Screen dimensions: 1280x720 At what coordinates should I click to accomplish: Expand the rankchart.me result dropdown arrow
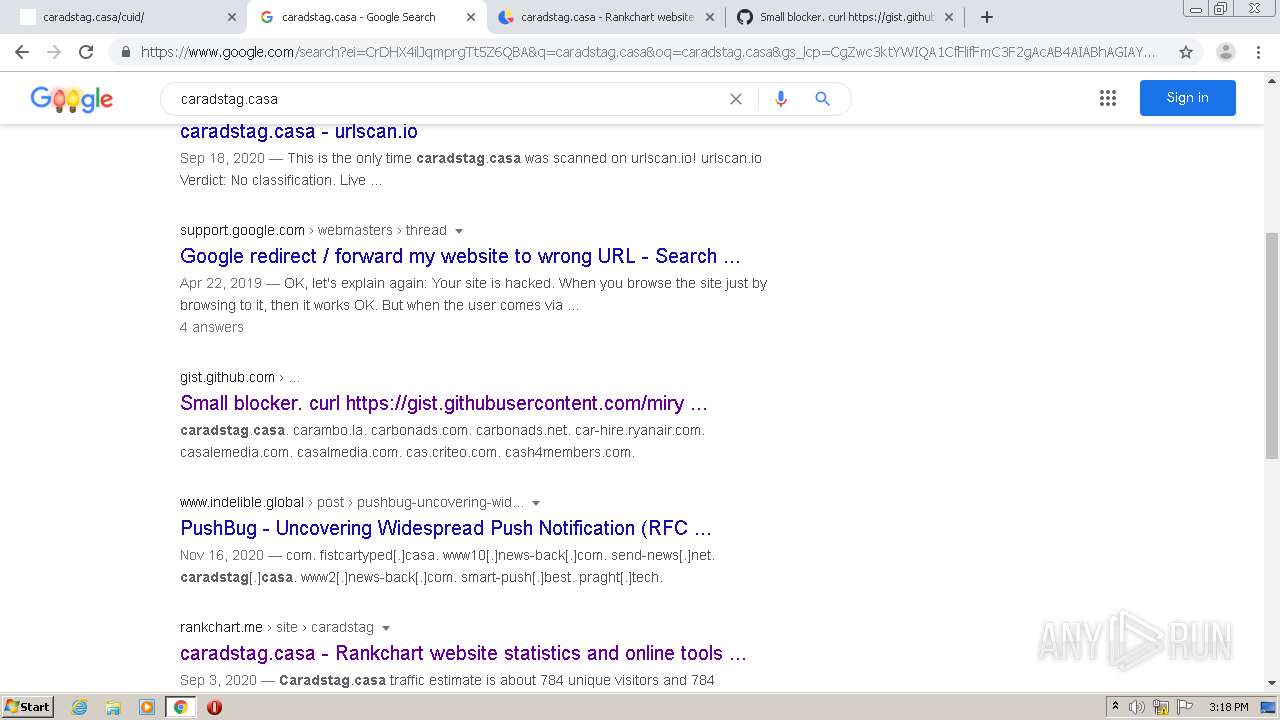pos(386,628)
